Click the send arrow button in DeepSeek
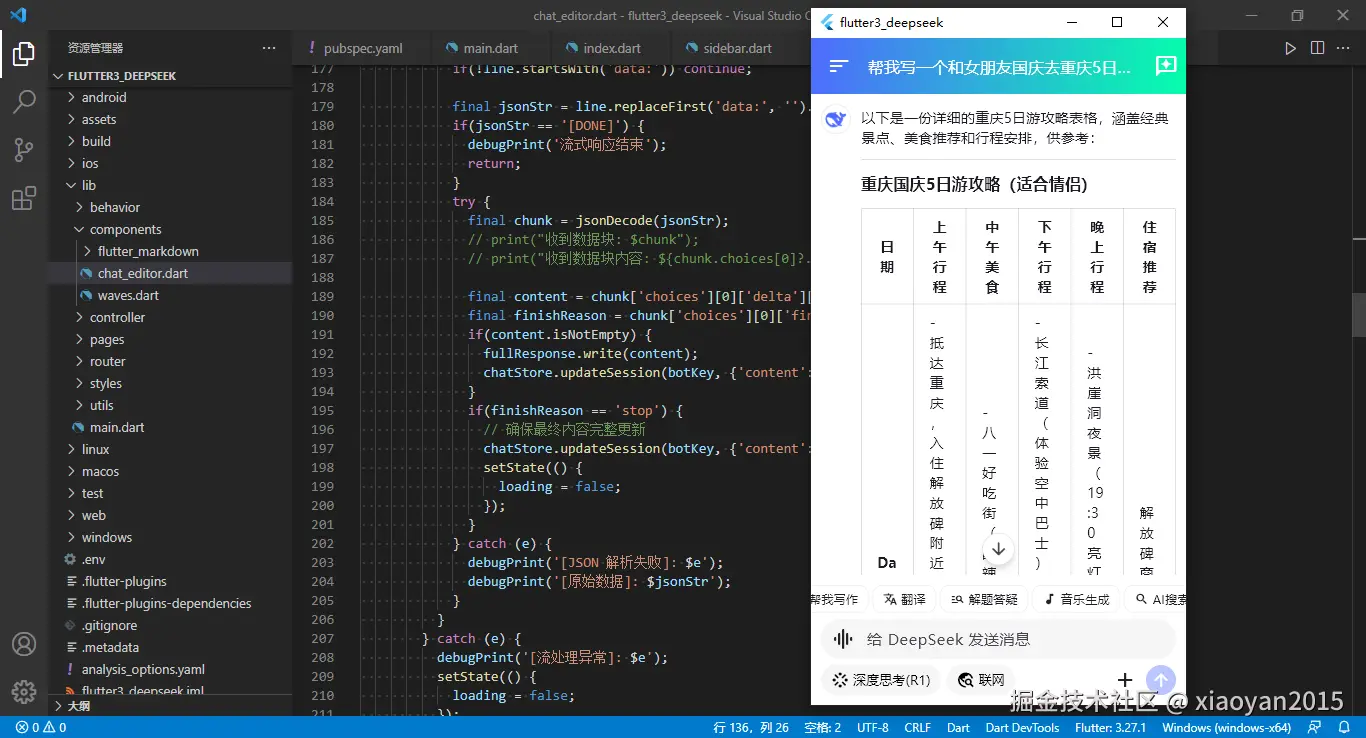The width and height of the screenshot is (1366, 738). 1160,679
